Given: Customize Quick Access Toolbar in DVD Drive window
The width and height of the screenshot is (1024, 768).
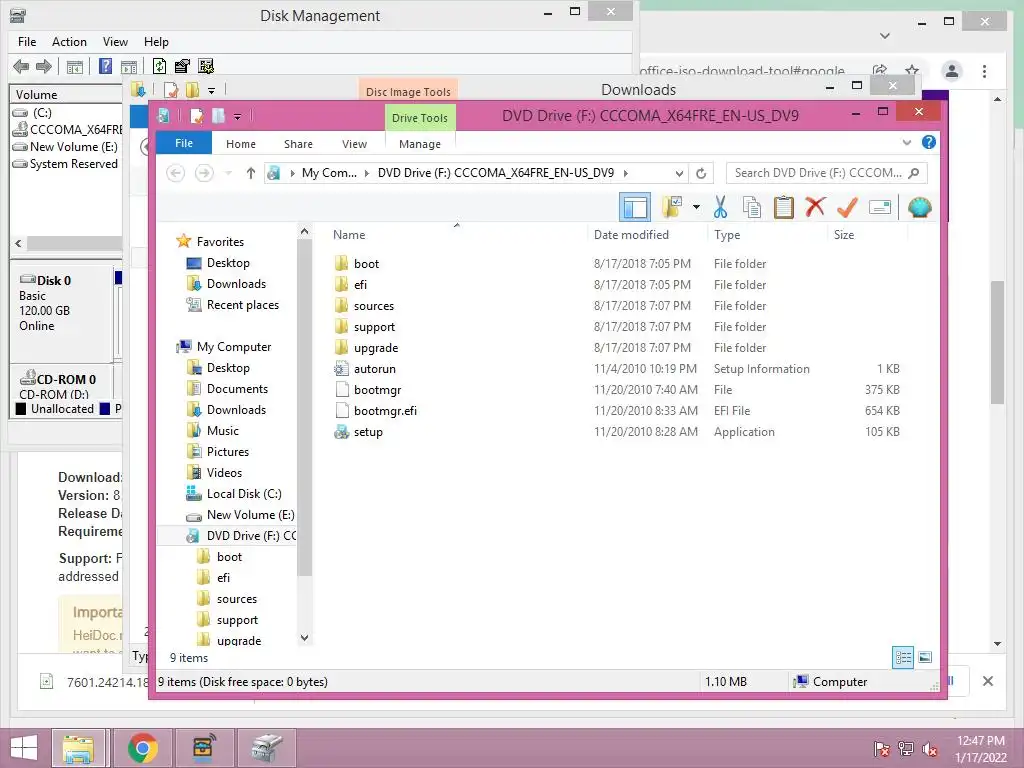Looking at the screenshot, I should [x=237, y=117].
